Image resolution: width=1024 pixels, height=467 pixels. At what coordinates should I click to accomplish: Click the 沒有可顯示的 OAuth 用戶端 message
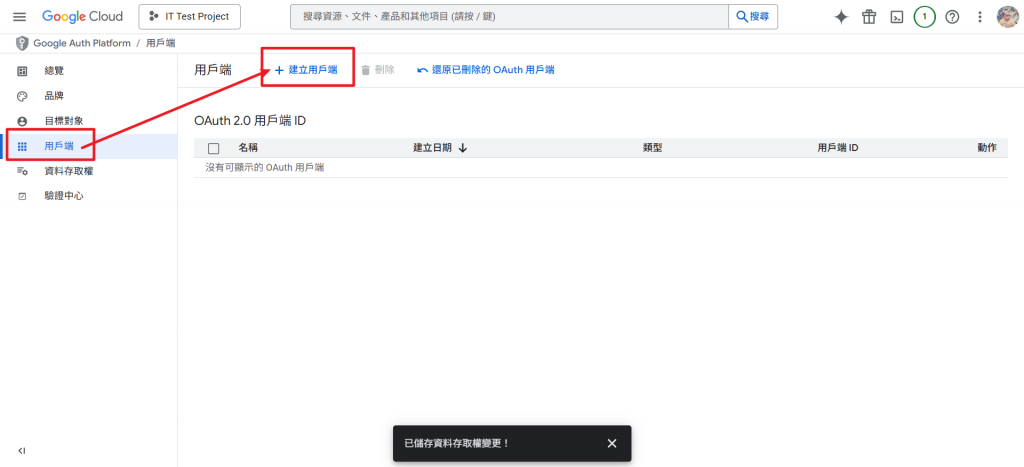265,168
